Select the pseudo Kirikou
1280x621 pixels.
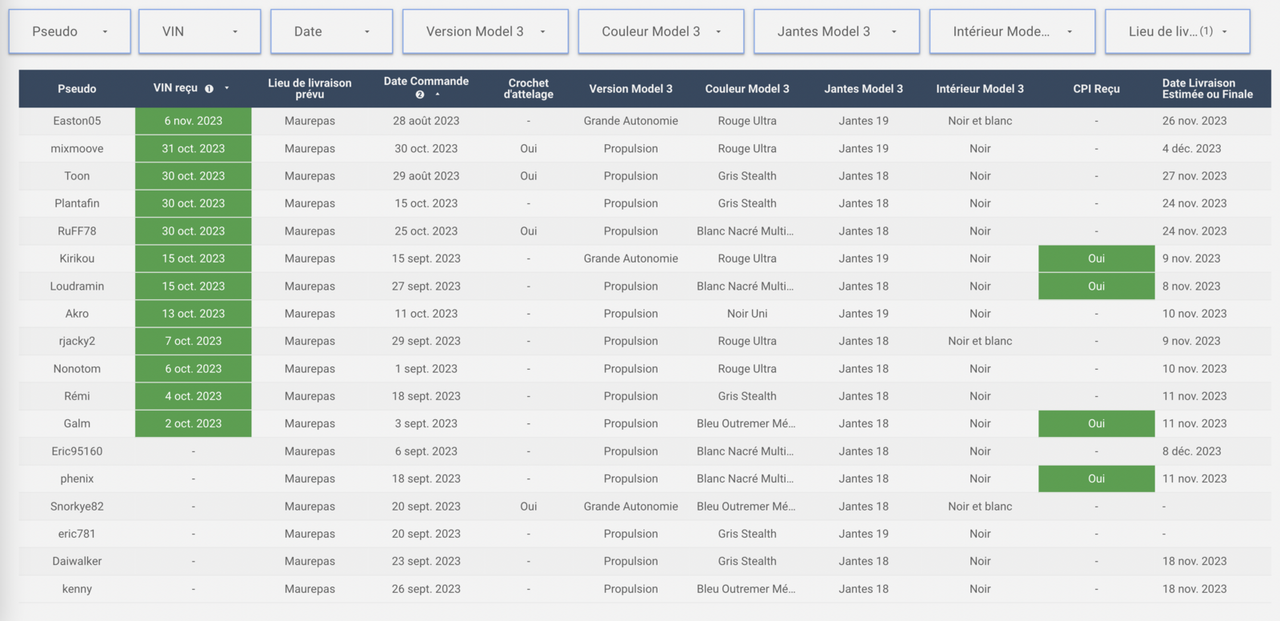(x=77, y=259)
